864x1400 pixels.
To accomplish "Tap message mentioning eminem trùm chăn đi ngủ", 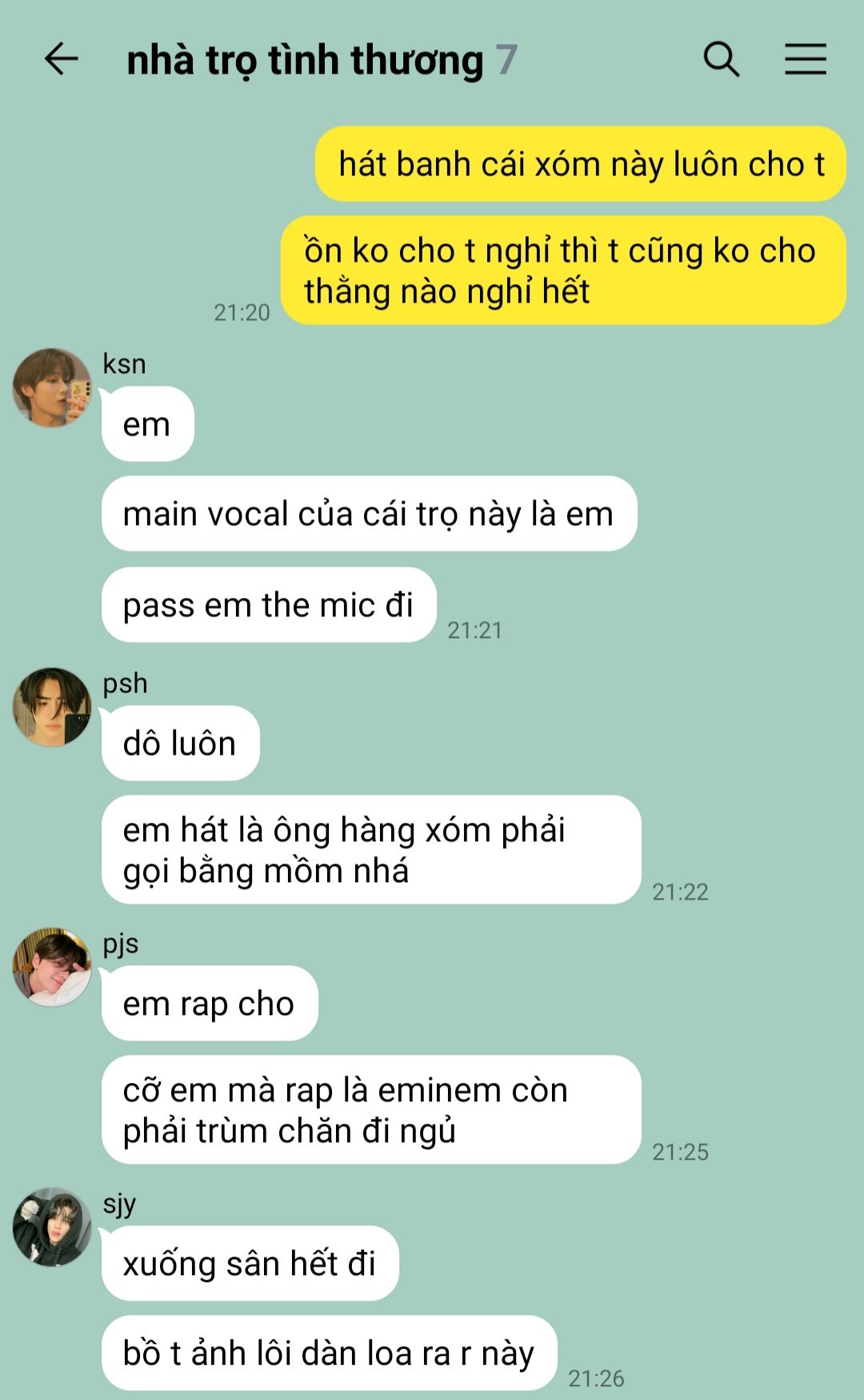I will point(371,1110).
